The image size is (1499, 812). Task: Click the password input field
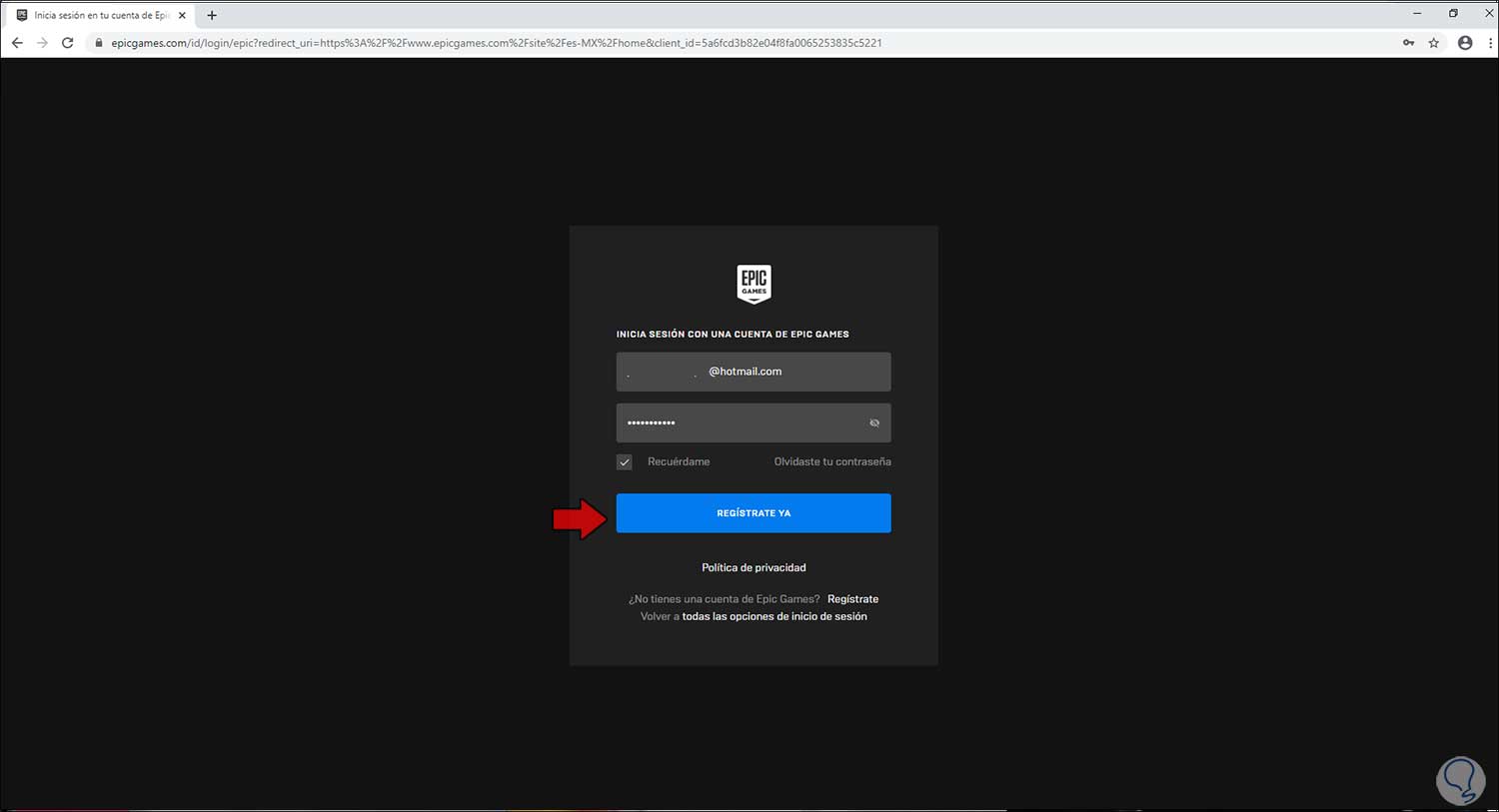pyautogui.click(x=753, y=423)
